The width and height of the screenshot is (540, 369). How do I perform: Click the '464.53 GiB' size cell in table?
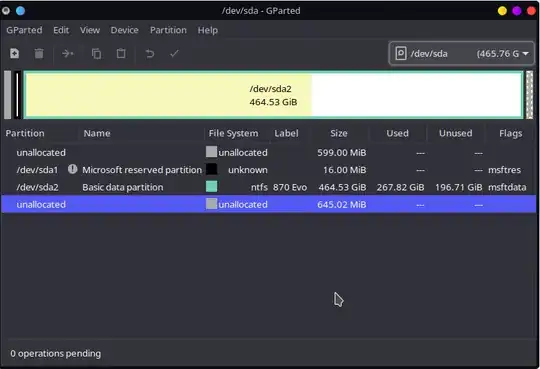[342, 187]
